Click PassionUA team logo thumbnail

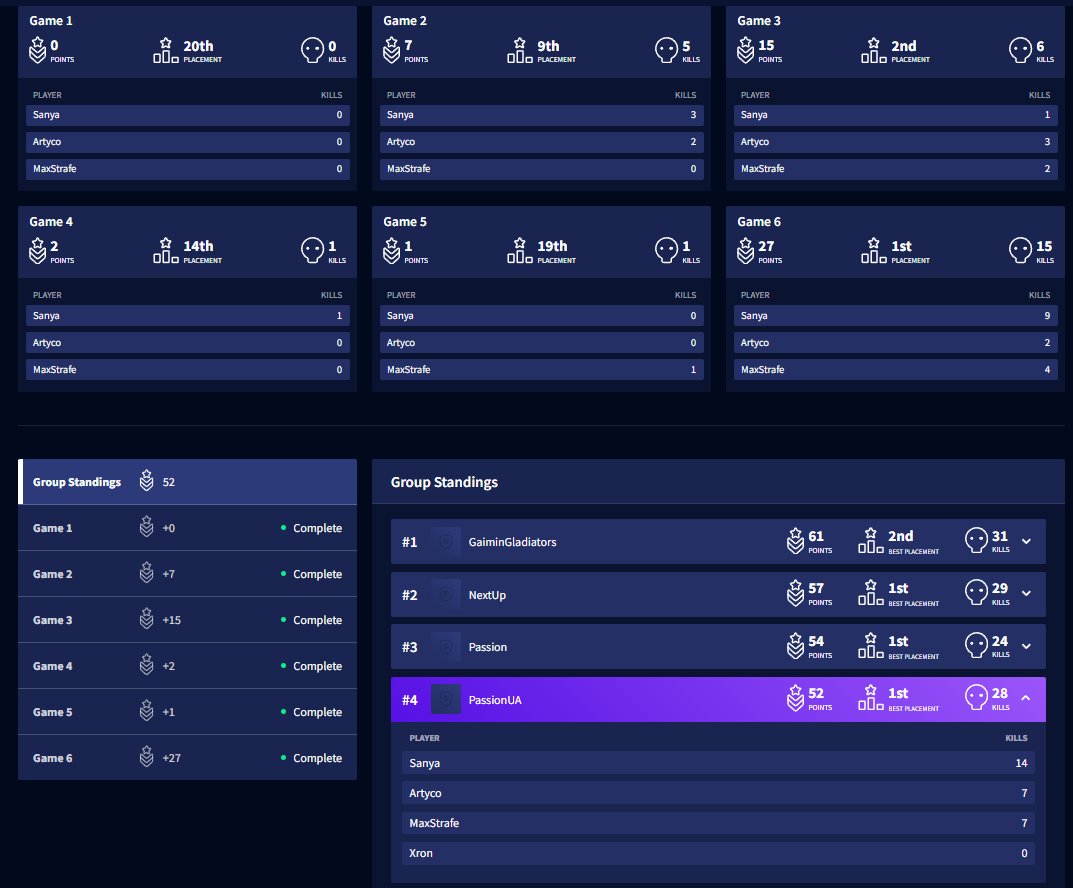coord(445,699)
